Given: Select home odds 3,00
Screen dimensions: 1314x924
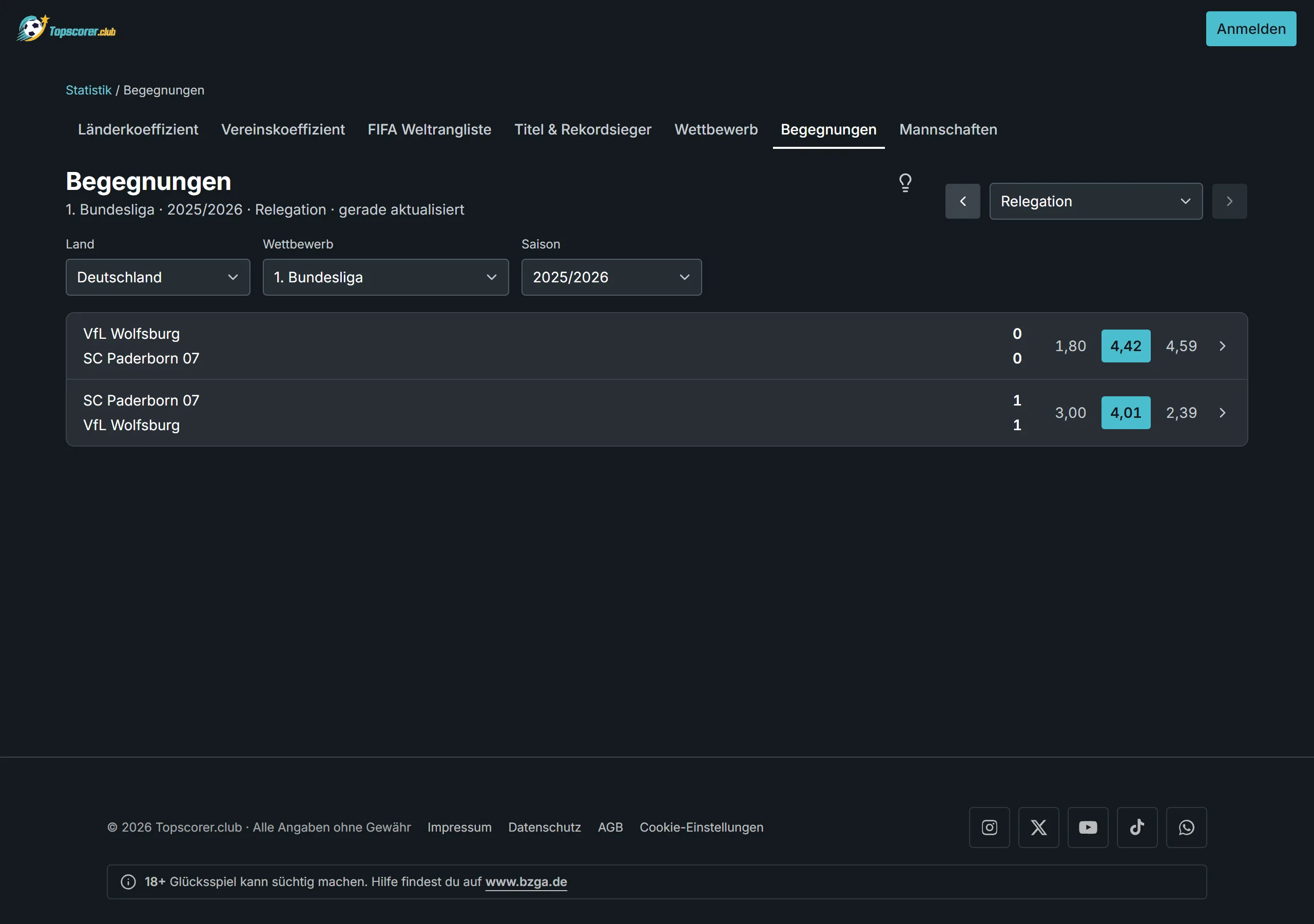Looking at the screenshot, I should (x=1070, y=413).
